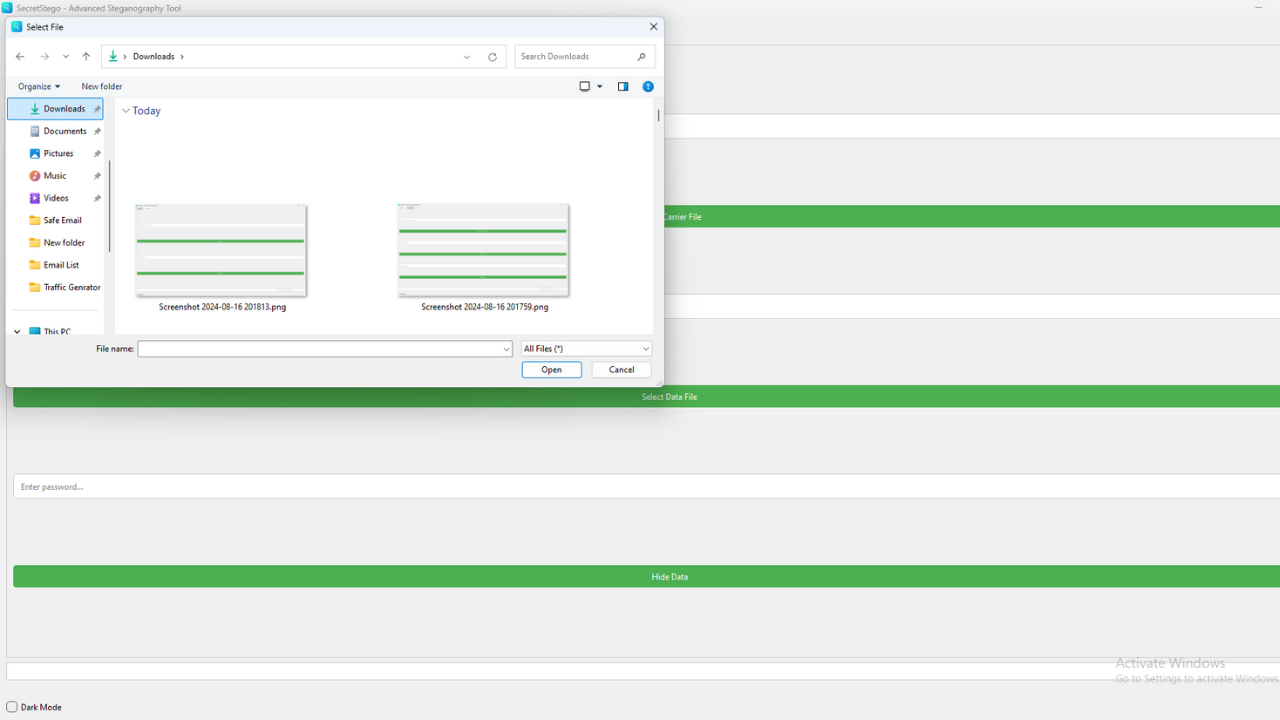Open the preview pane toggle icon

(x=623, y=87)
